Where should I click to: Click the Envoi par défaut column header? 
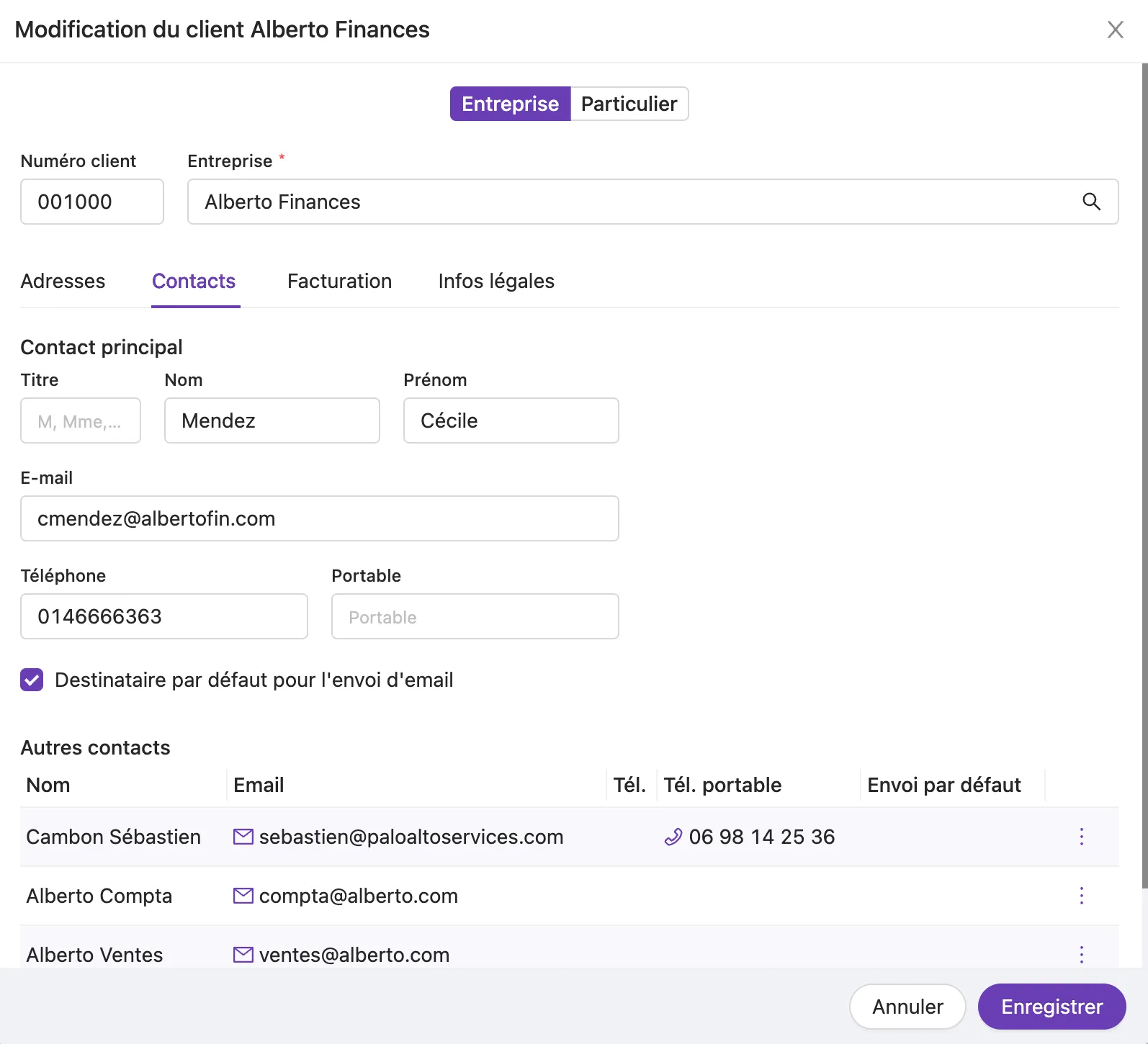[944, 785]
